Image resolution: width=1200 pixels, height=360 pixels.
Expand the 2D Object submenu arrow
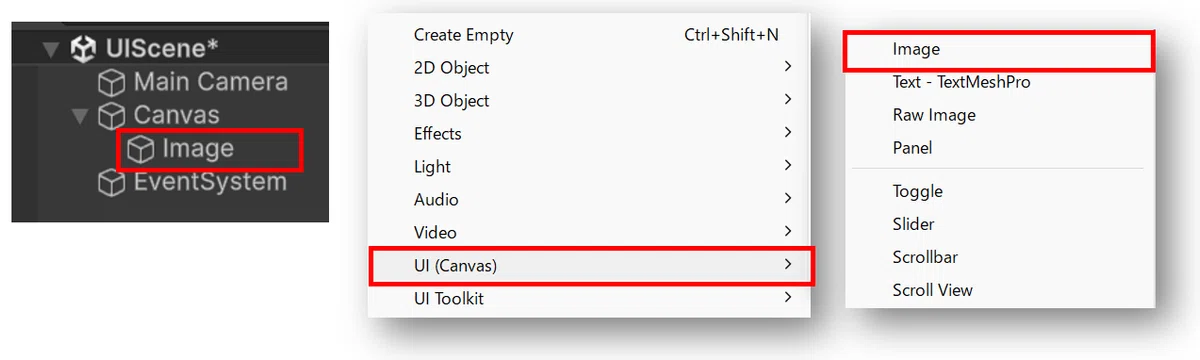pos(788,67)
